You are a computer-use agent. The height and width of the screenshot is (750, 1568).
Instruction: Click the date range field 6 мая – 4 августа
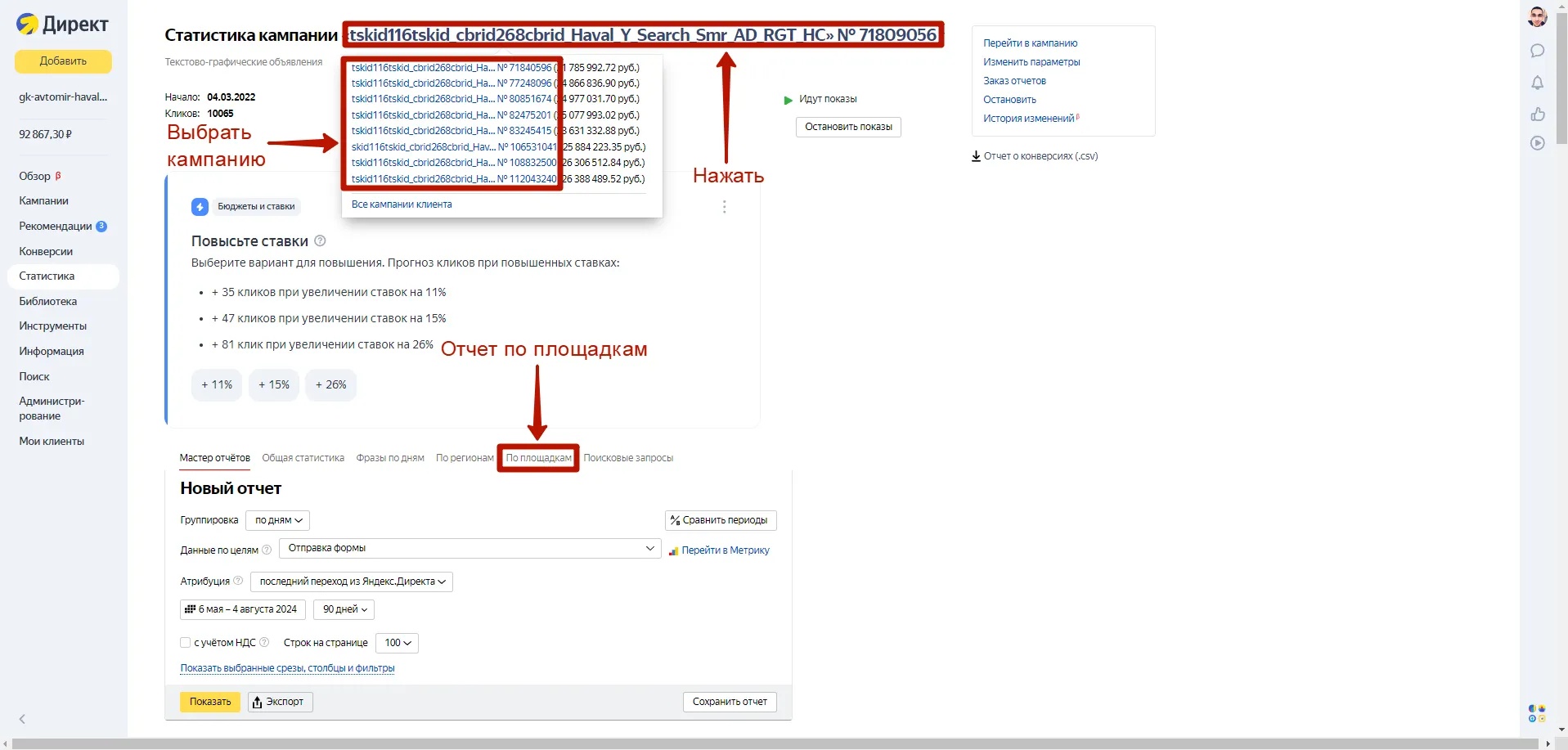[x=243, y=609]
